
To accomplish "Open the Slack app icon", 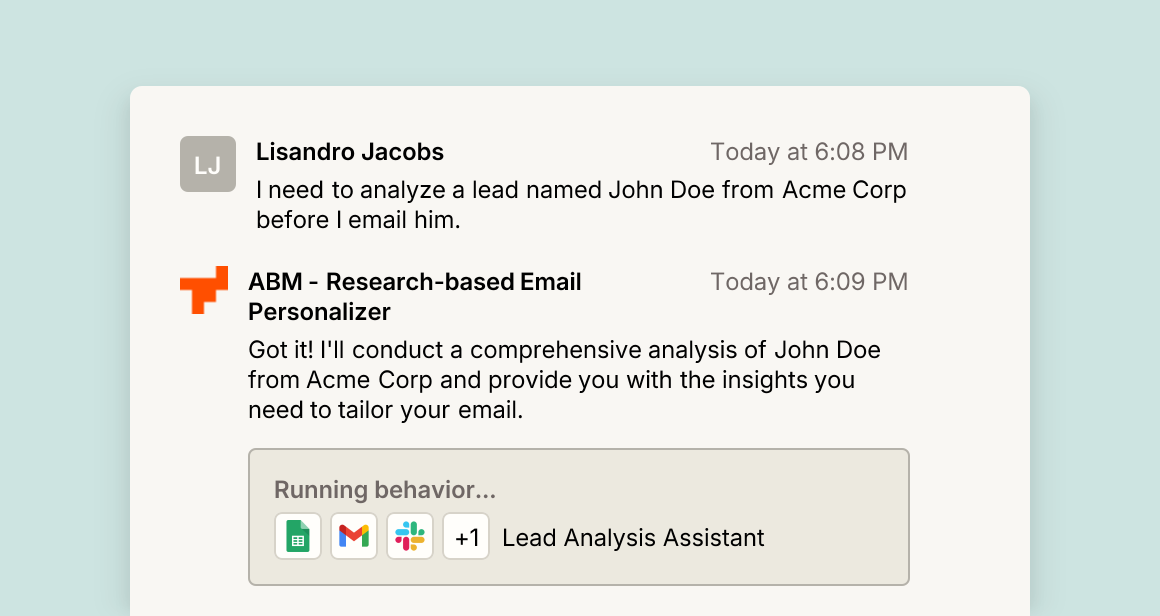I will (410, 536).
